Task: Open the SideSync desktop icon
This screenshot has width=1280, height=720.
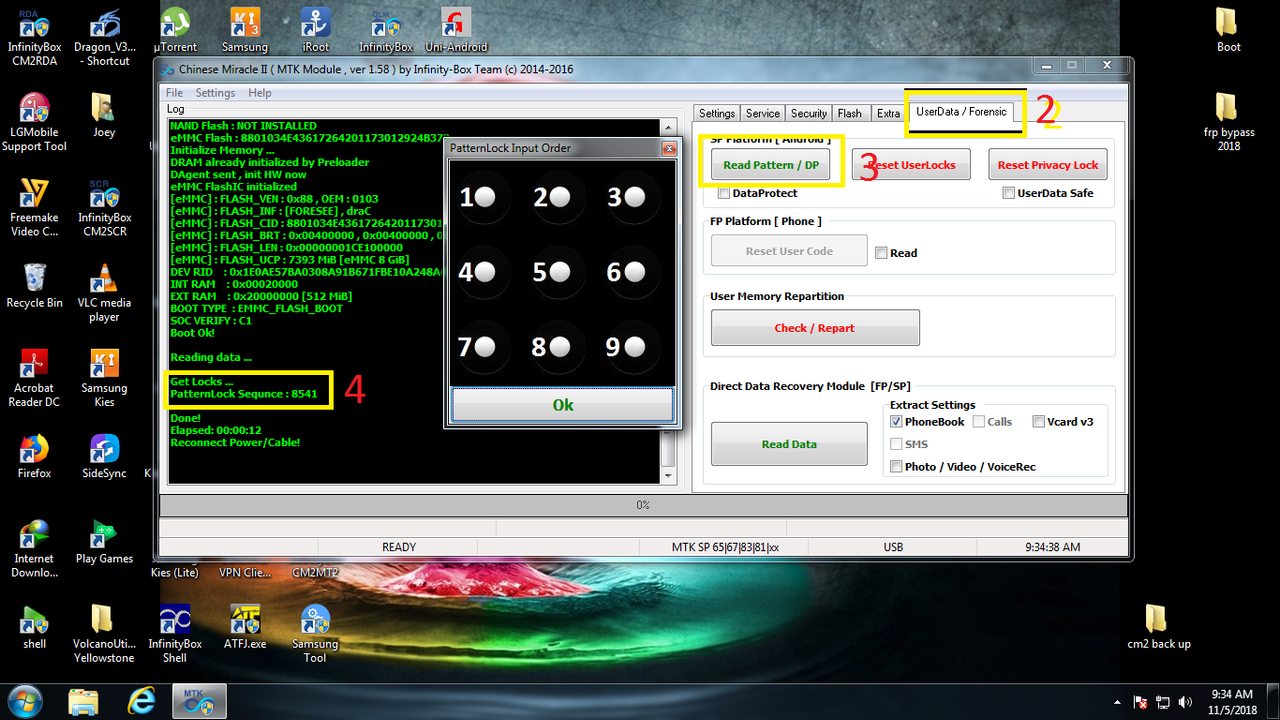Action: 104,456
